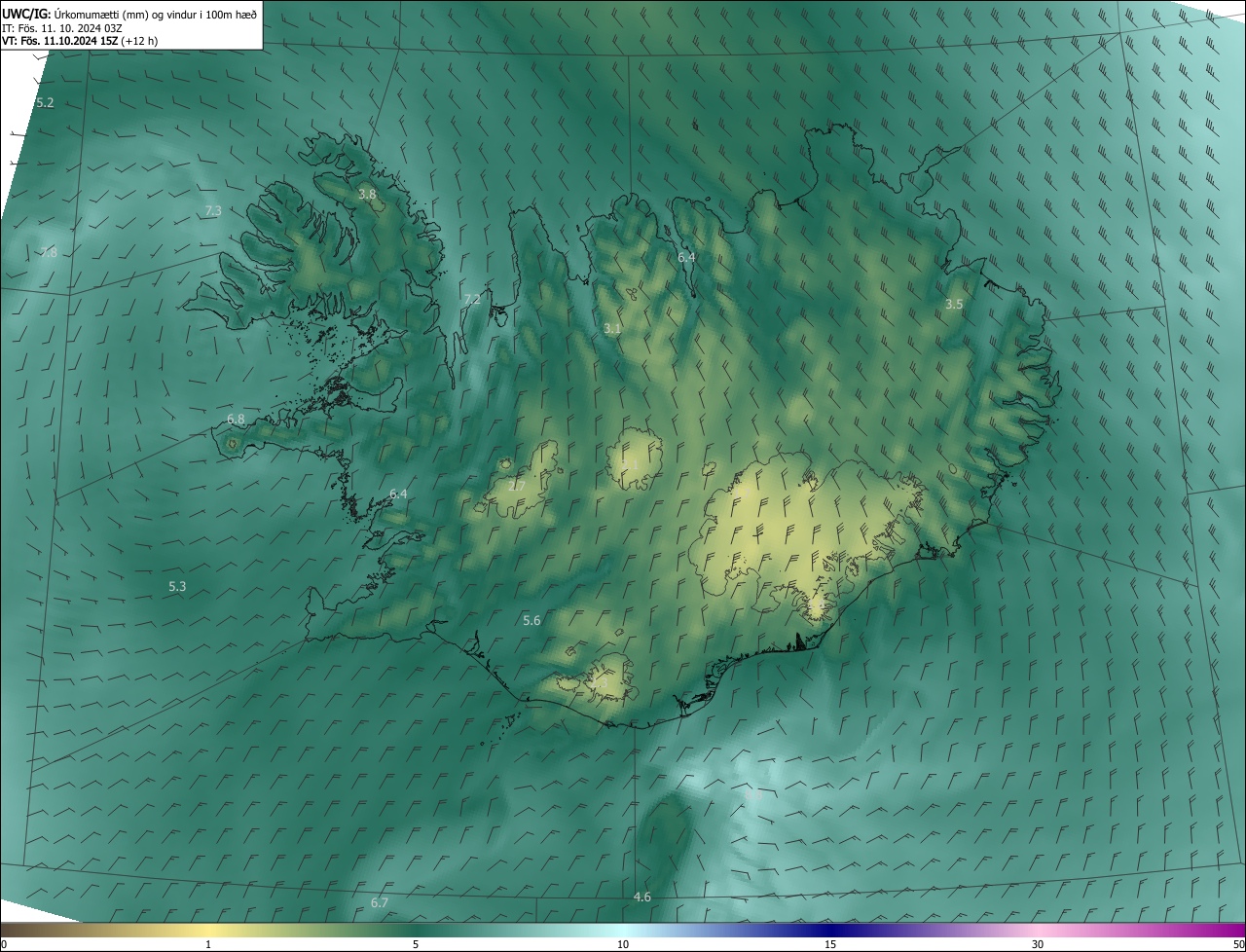Click the '2.7' label by the western glacier
Screen dimensions: 1246x952
pyautogui.click(x=517, y=486)
